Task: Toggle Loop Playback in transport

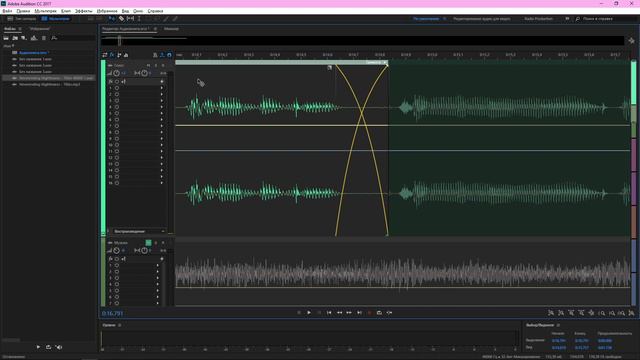Action: pos(379,313)
